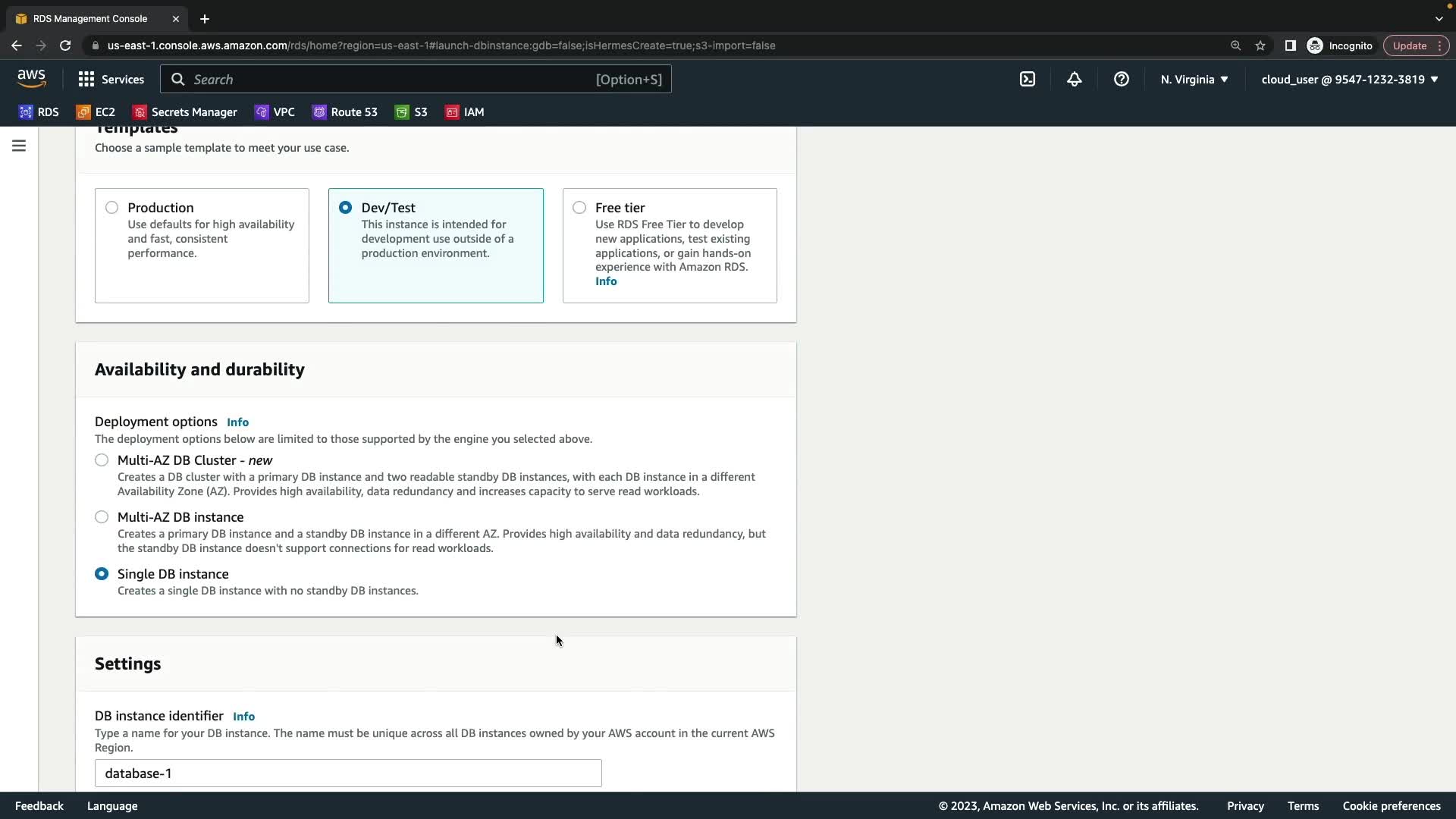Image resolution: width=1456 pixels, height=819 pixels.
Task: Expand the cloud_user account menu
Action: pos(1349,79)
